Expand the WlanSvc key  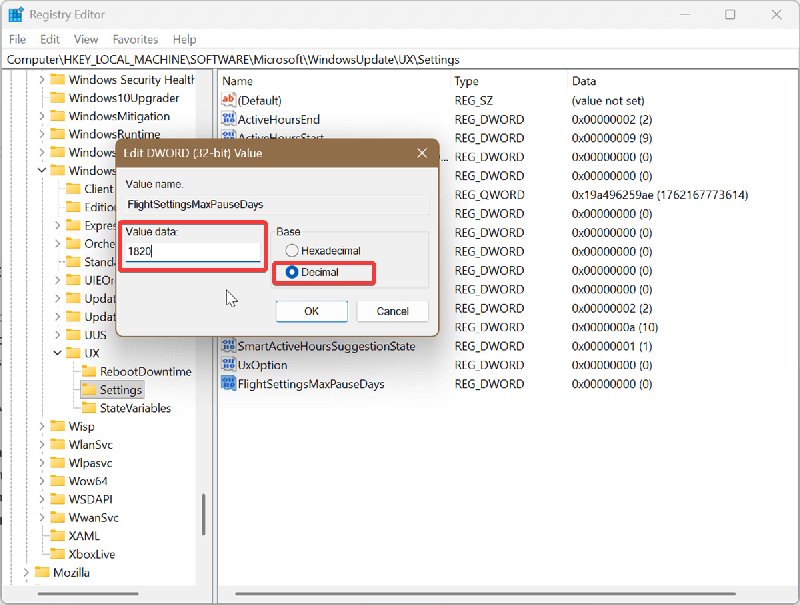click(42, 444)
